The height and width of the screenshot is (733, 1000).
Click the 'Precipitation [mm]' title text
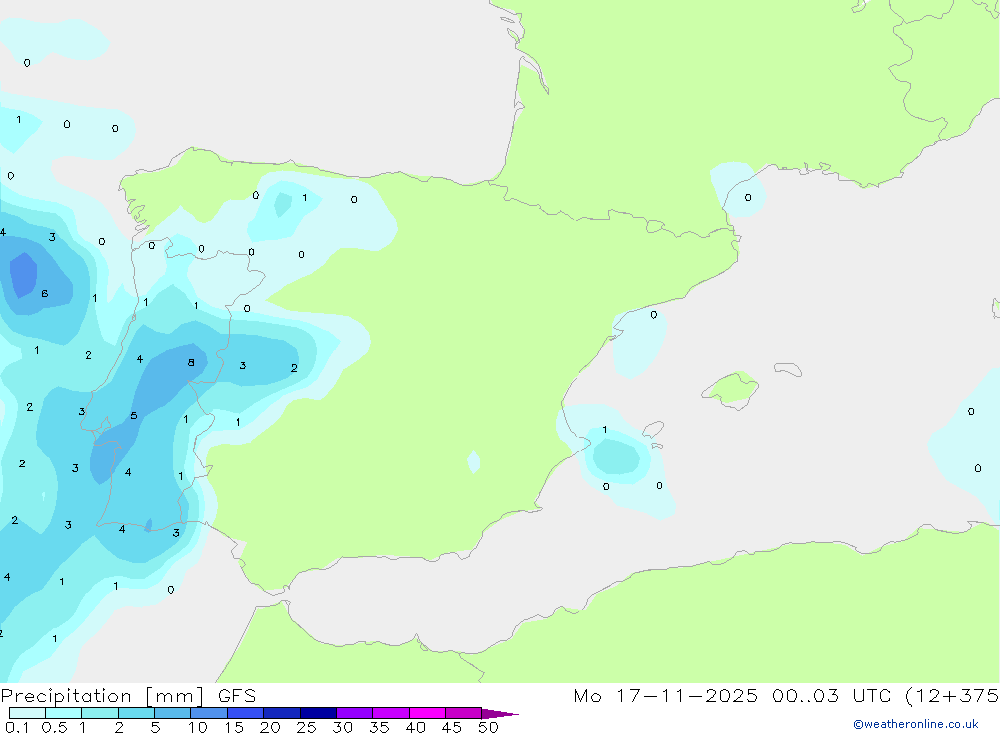(102, 696)
